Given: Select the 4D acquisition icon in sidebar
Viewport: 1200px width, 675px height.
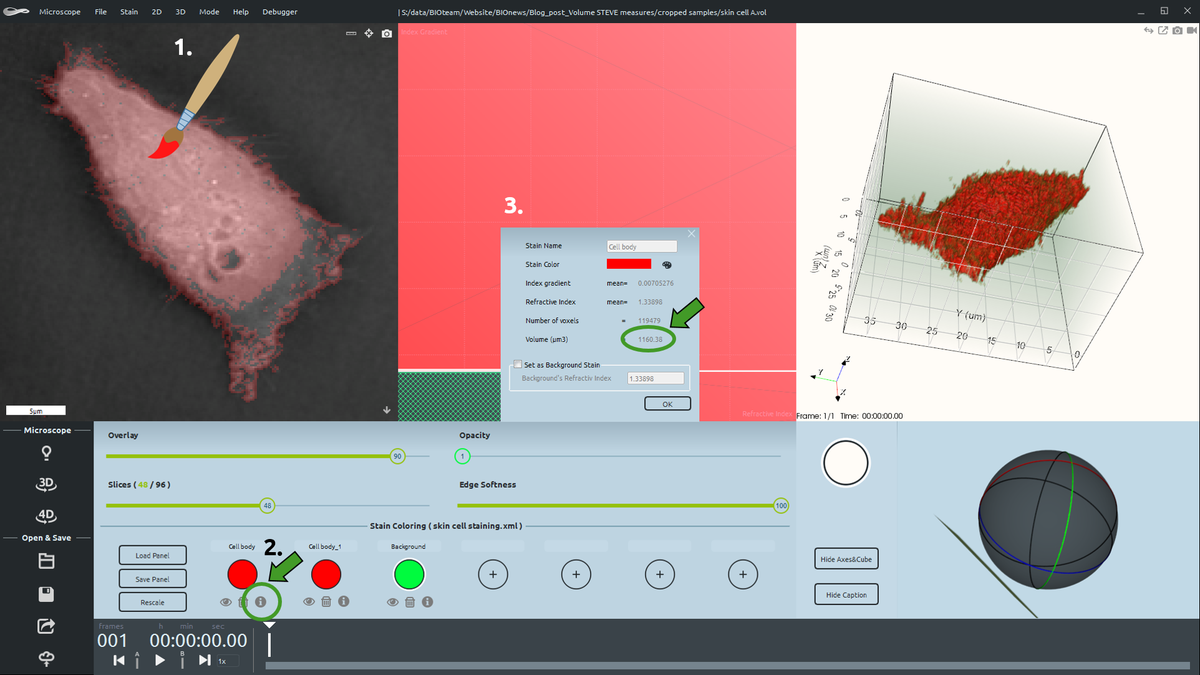Looking at the screenshot, I should [46, 516].
